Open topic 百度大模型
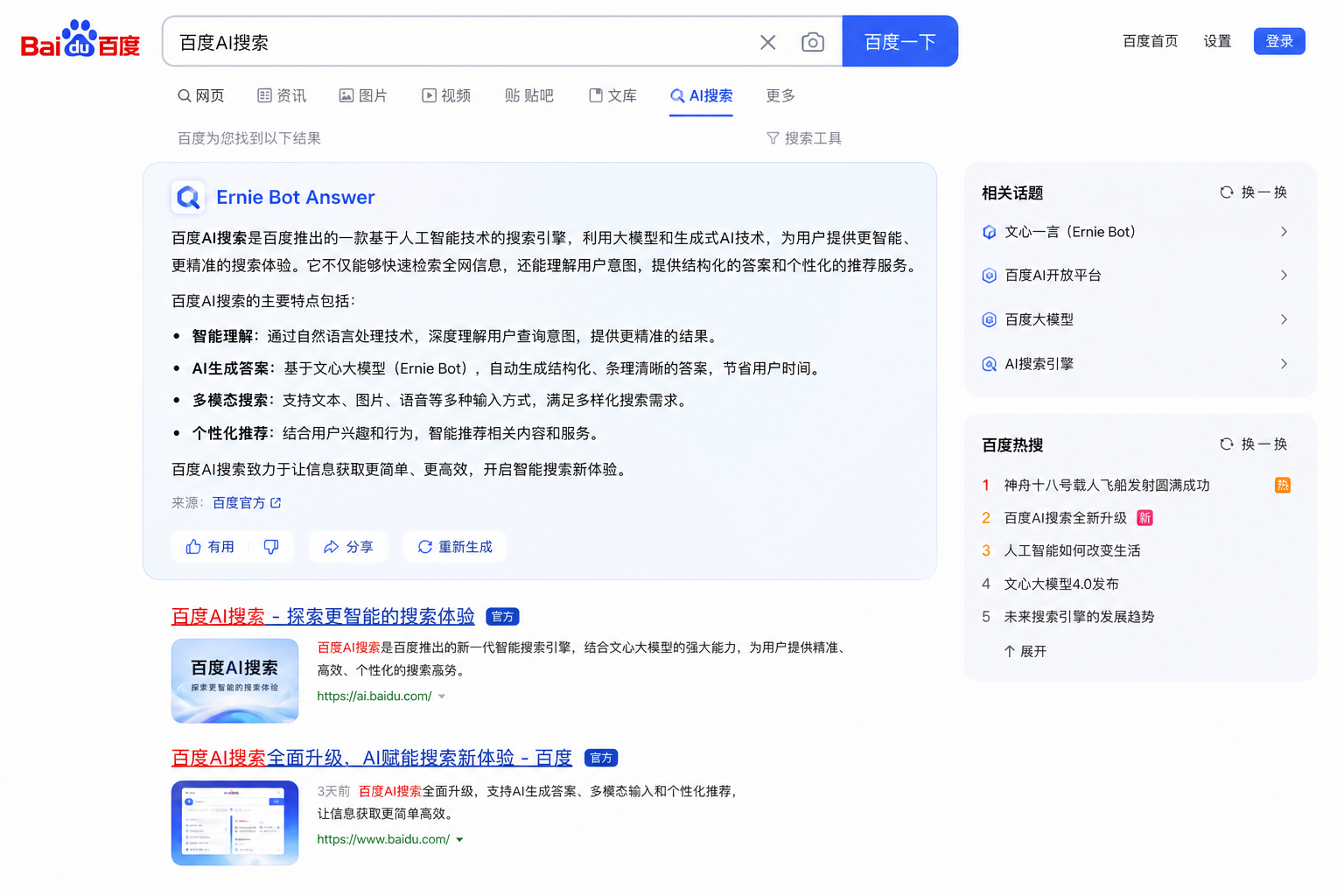This screenshot has width=1344, height=896. [1039, 319]
